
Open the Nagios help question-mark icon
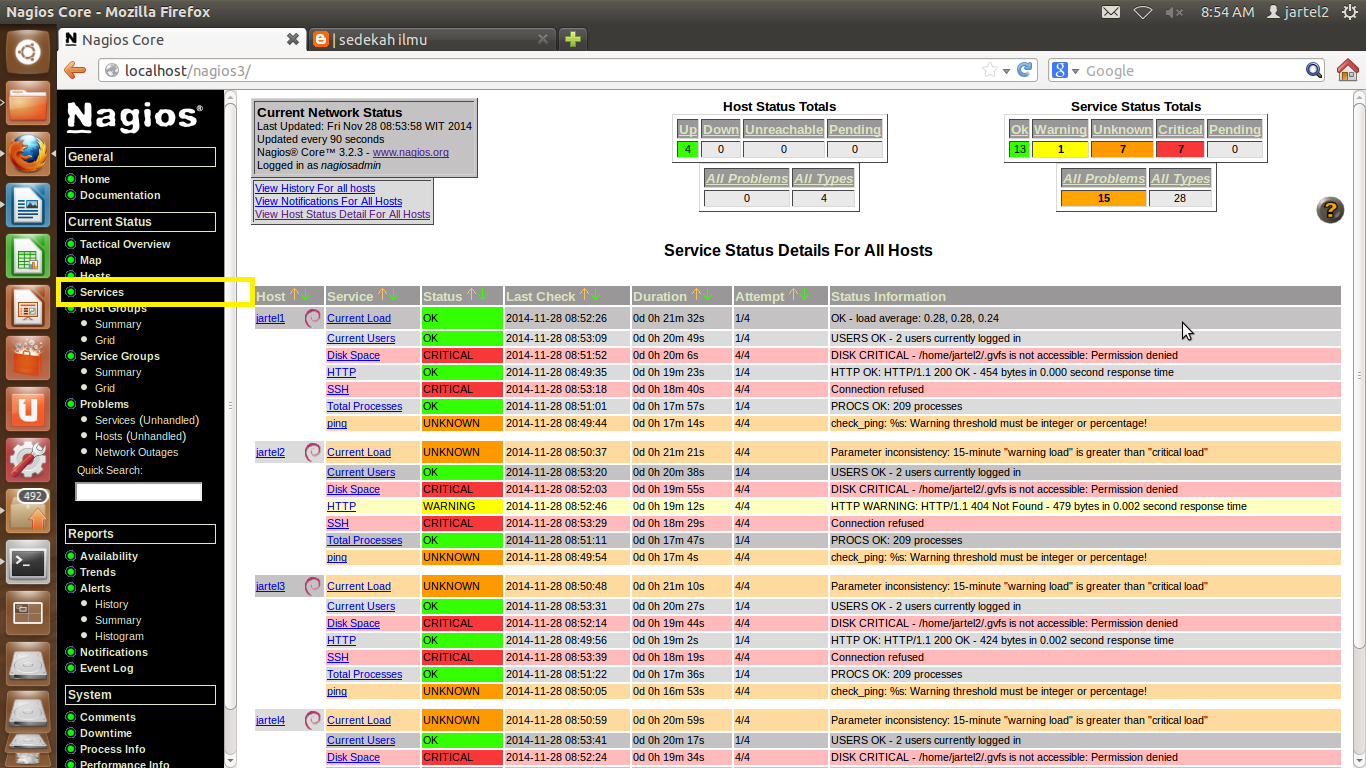tap(1330, 210)
